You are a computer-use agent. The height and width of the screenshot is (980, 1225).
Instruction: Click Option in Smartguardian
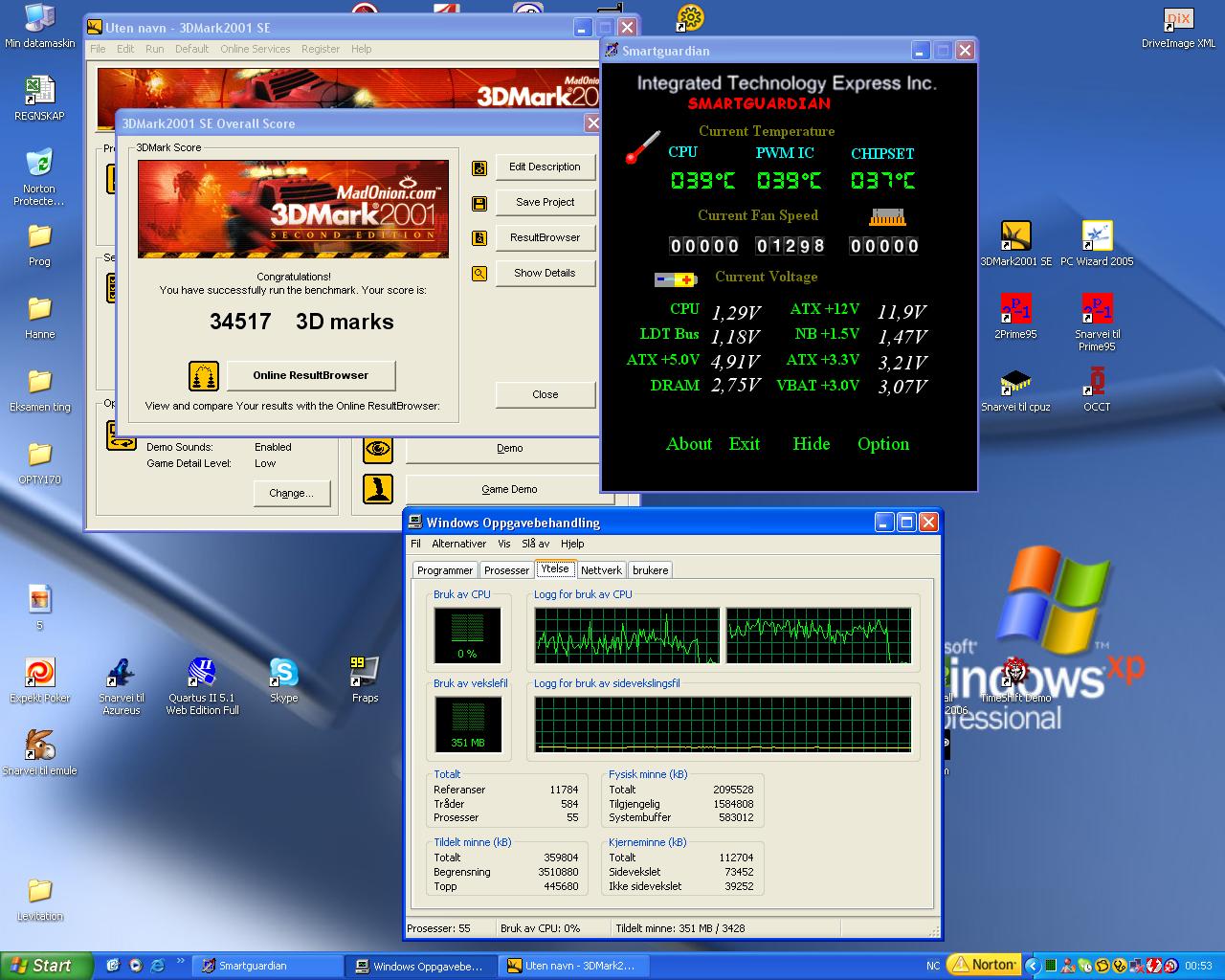pyautogui.click(x=883, y=444)
